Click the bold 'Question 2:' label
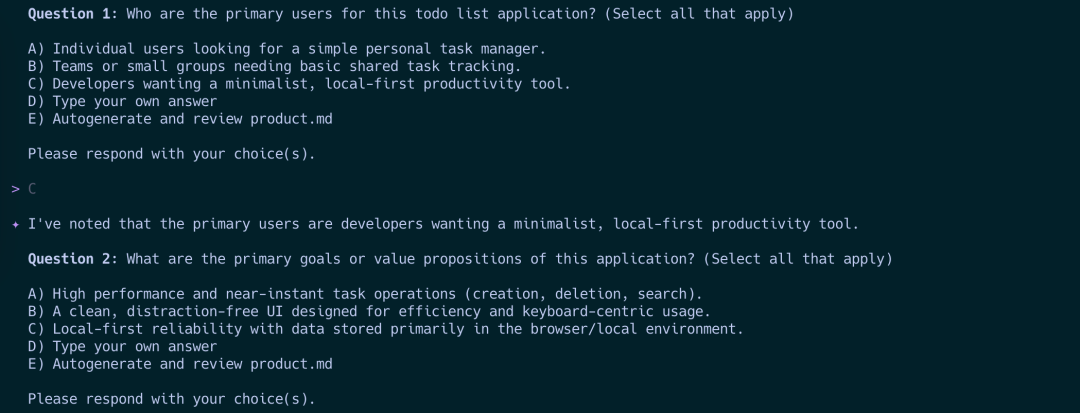This screenshot has height=413, width=1080. pyautogui.click(x=72, y=259)
